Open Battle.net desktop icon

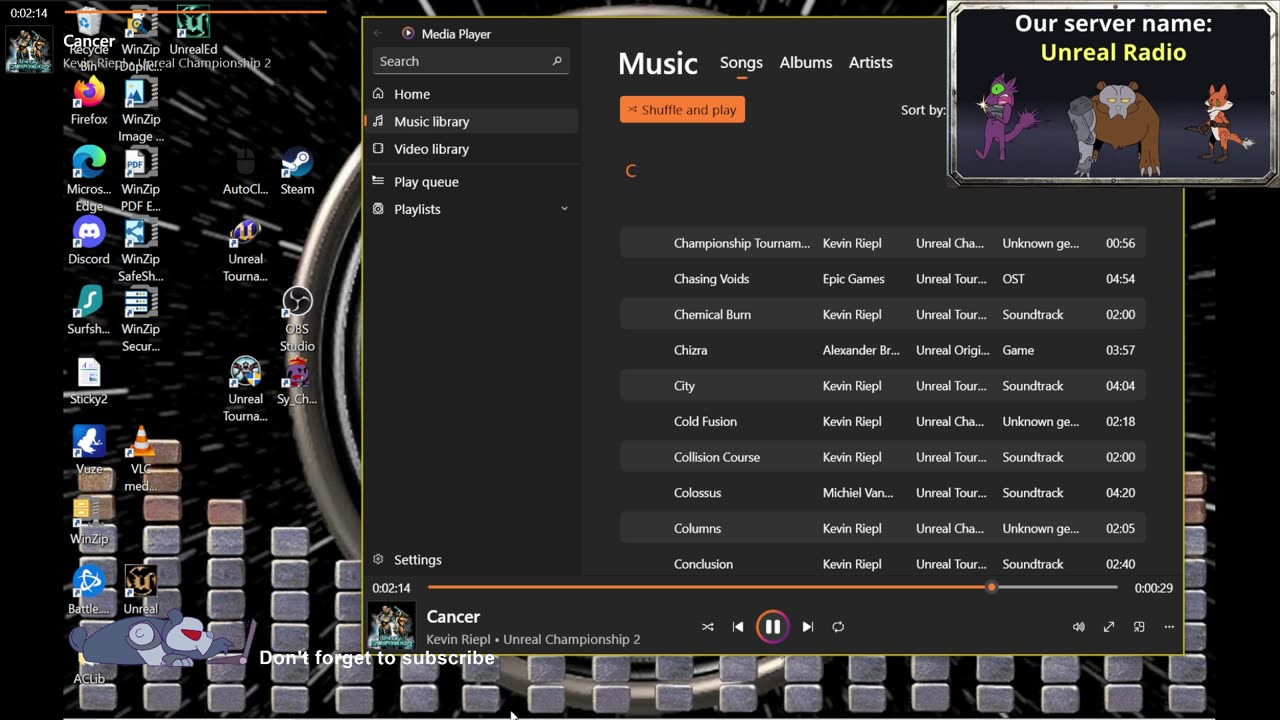(89, 592)
